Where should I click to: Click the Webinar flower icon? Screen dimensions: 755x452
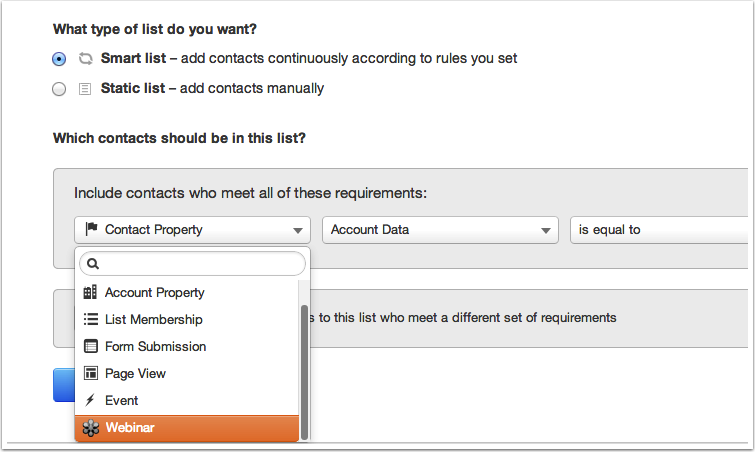(x=91, y=427)
